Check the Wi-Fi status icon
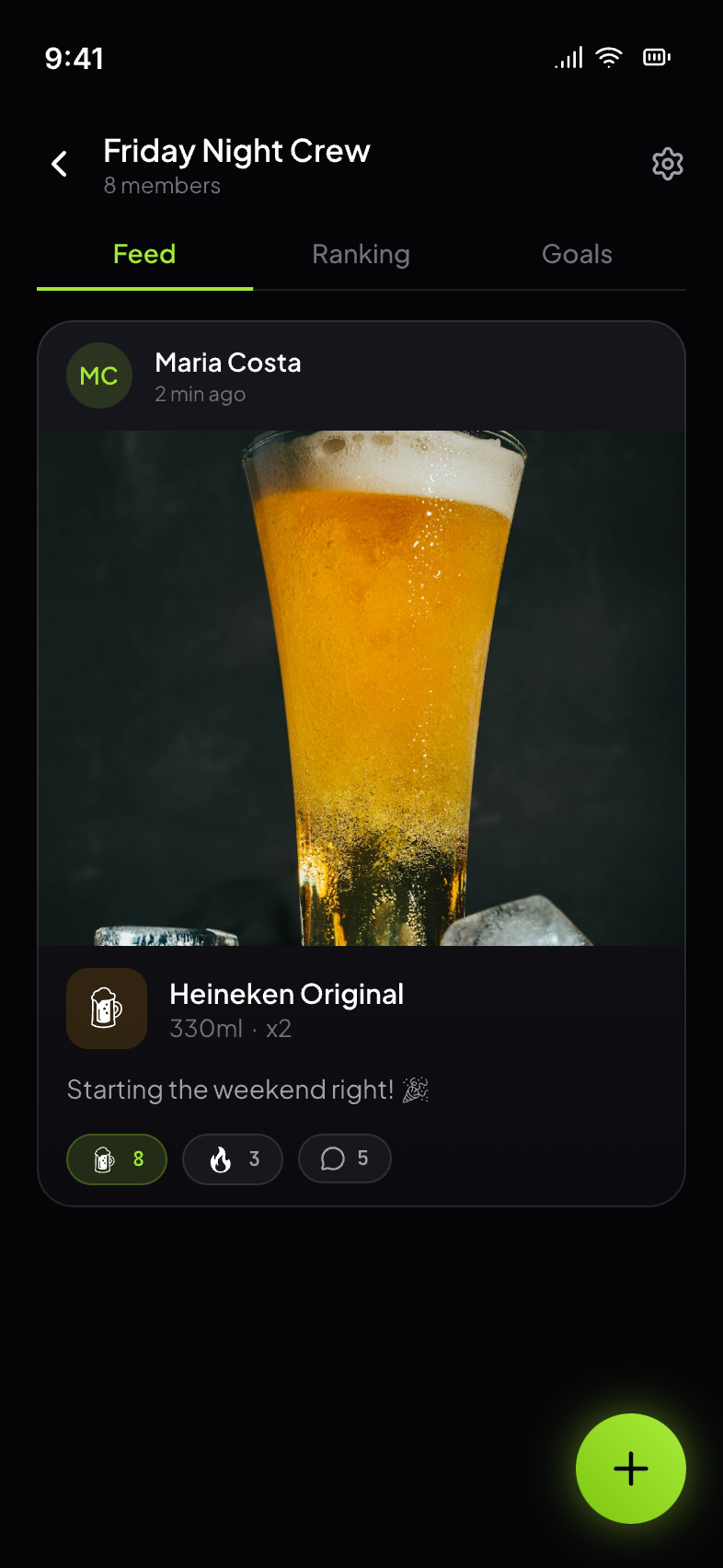Image resolution: width=723 pixels, height=1568 pixels. point(609,58)
